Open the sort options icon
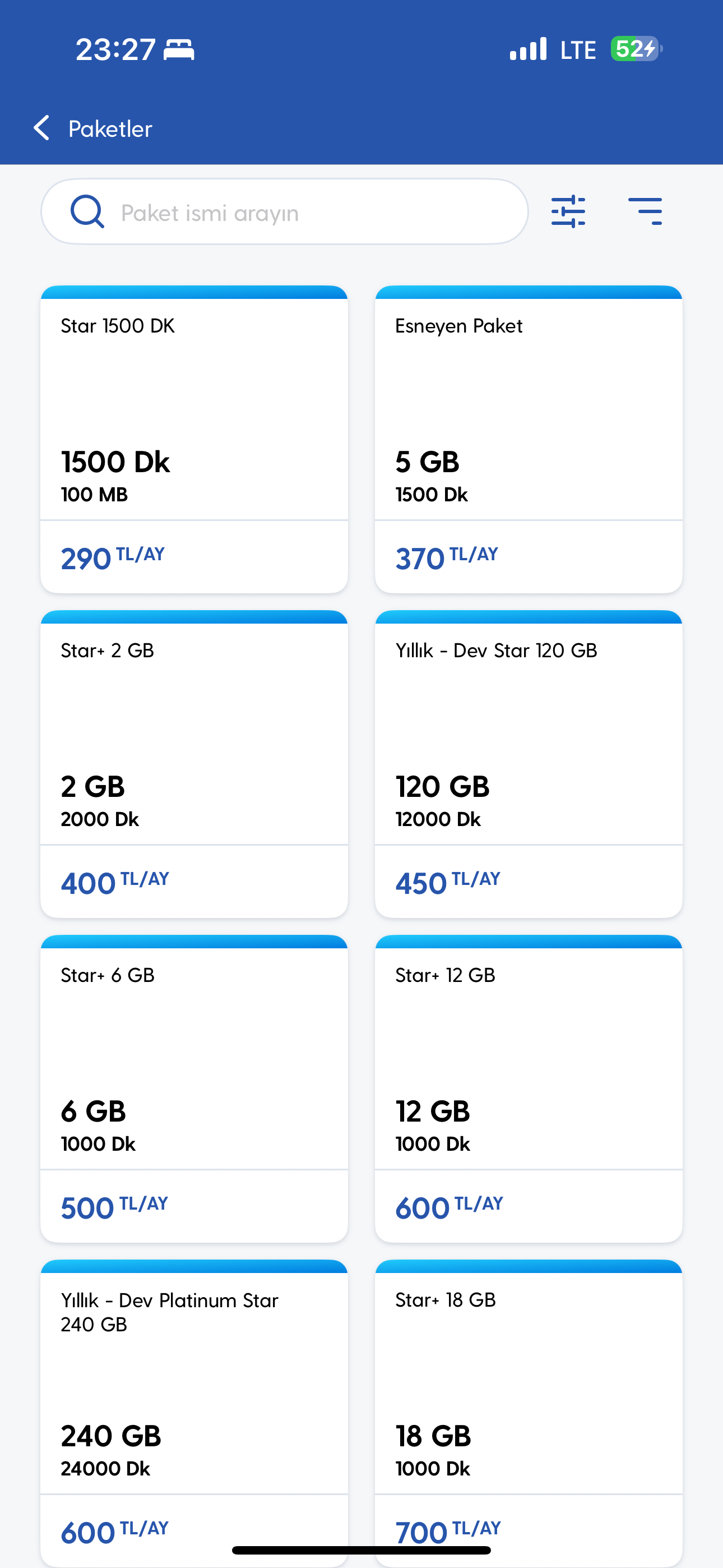This screenshot has height=1568, width=723. tap(645, 212)
